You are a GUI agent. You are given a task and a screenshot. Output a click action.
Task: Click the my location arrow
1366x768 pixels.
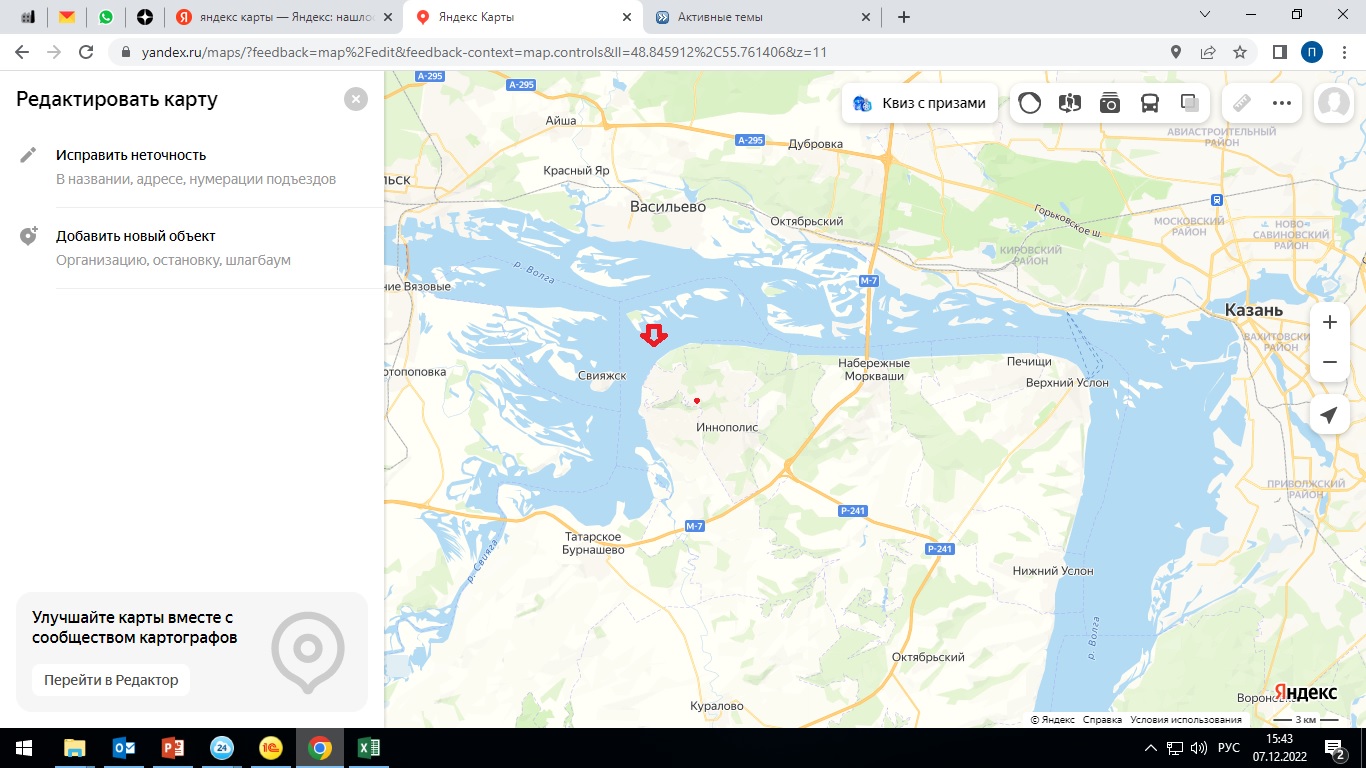coord(1329,415)
